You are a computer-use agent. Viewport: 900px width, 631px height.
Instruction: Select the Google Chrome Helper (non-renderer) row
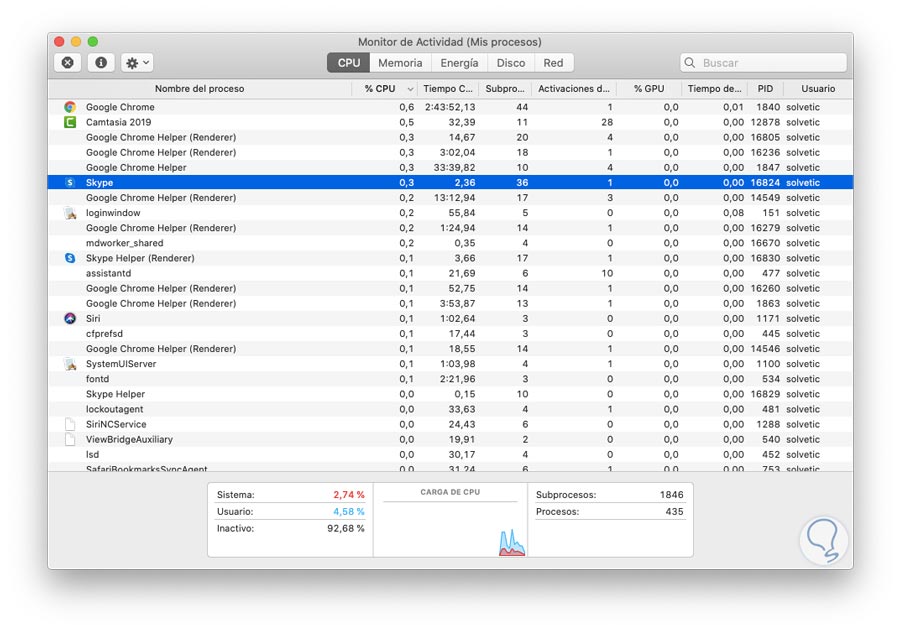(x=451, y=167)
